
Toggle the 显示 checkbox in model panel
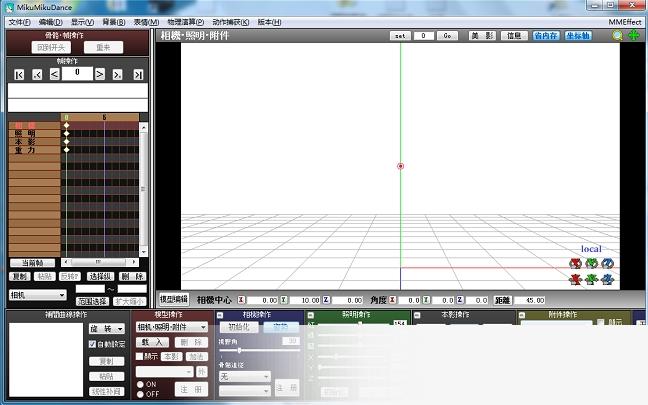pos(139,356)
